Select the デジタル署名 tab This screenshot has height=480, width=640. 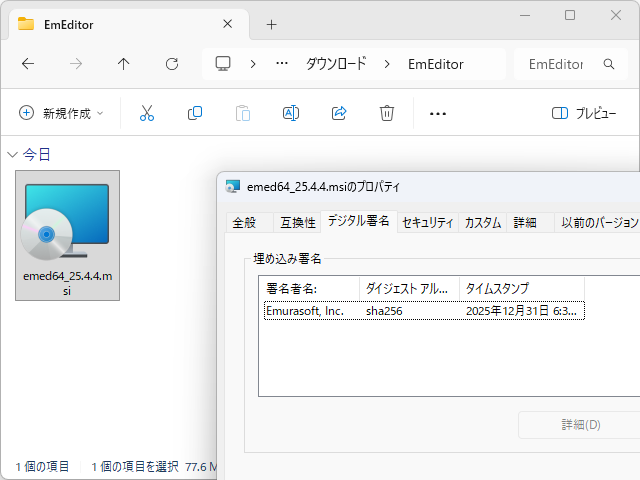coord(358,221)
